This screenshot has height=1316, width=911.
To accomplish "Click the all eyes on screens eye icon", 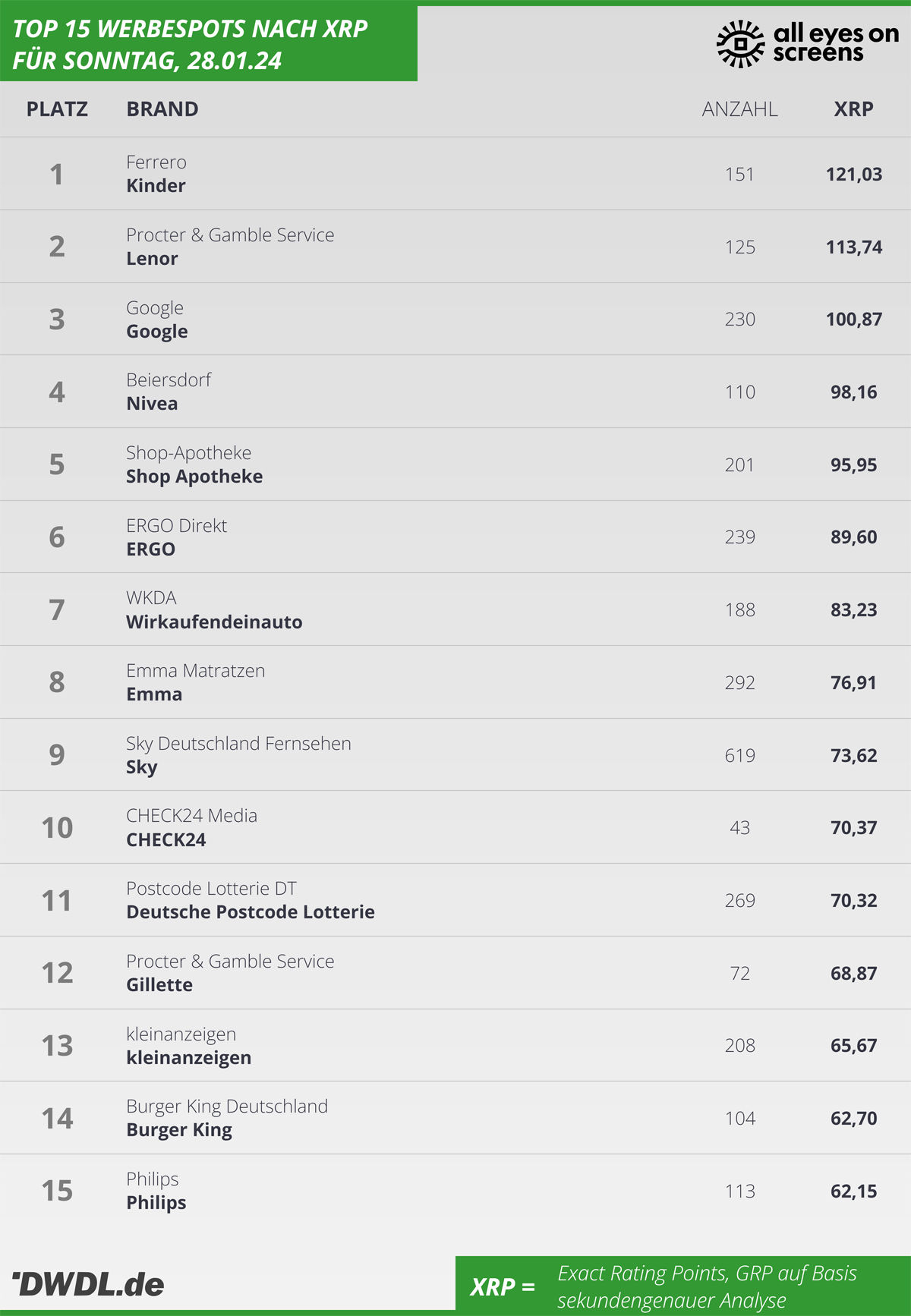I will tap(740, 44).
